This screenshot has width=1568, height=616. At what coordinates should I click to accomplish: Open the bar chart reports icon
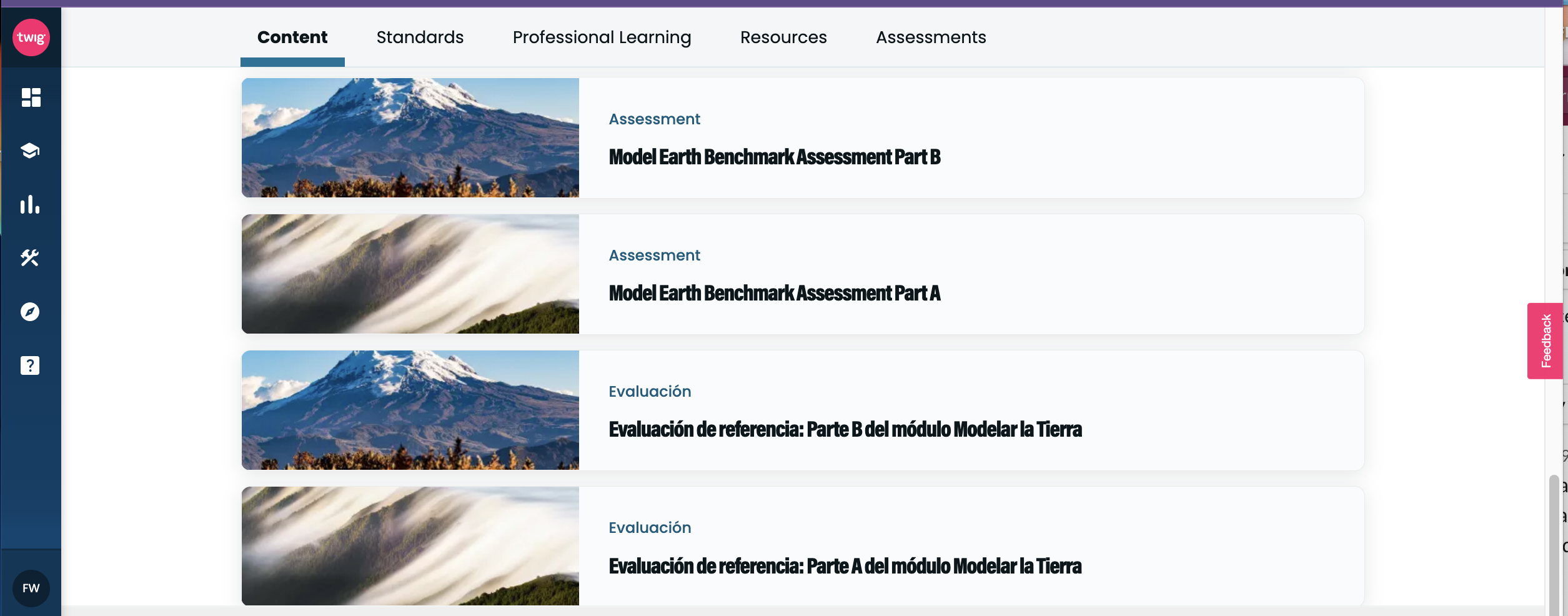(30, 204)
